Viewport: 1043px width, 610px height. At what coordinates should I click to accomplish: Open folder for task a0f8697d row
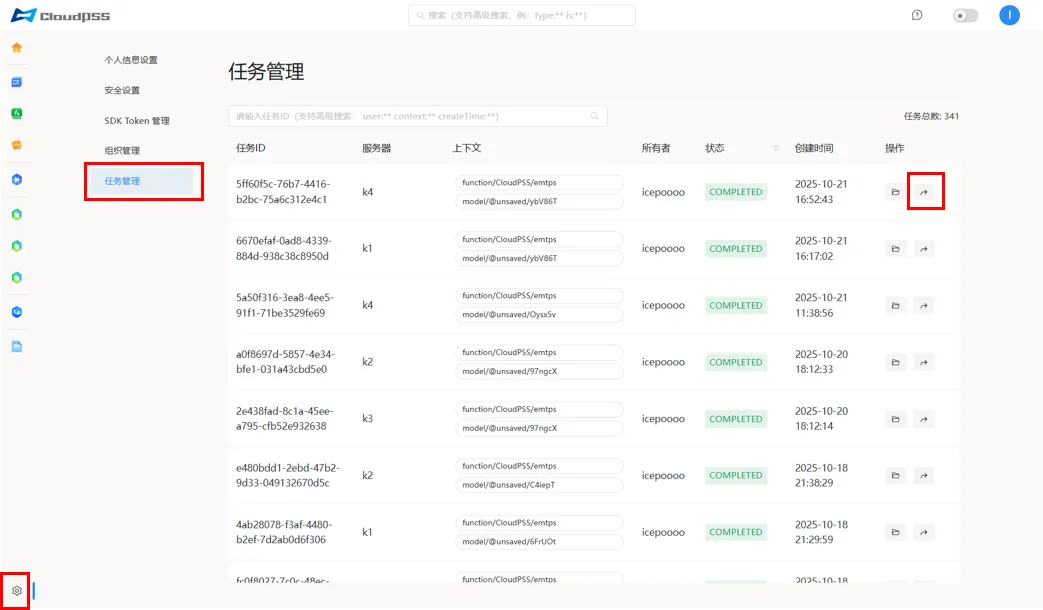tap(896, 362)
